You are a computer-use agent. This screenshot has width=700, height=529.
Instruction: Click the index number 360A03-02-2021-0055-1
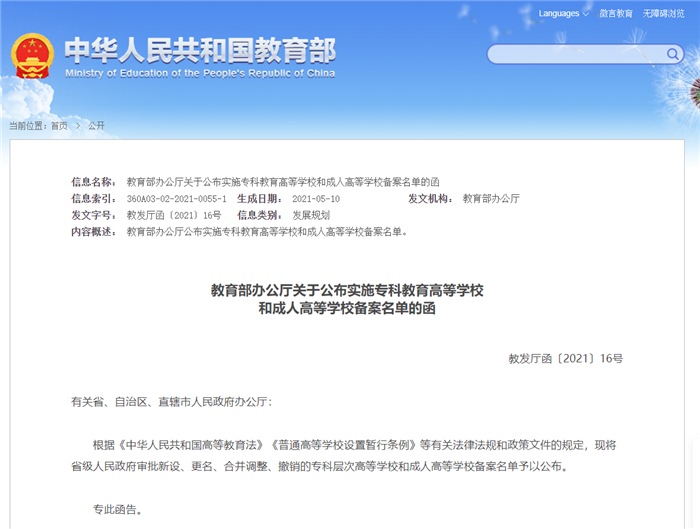(176, 199)
